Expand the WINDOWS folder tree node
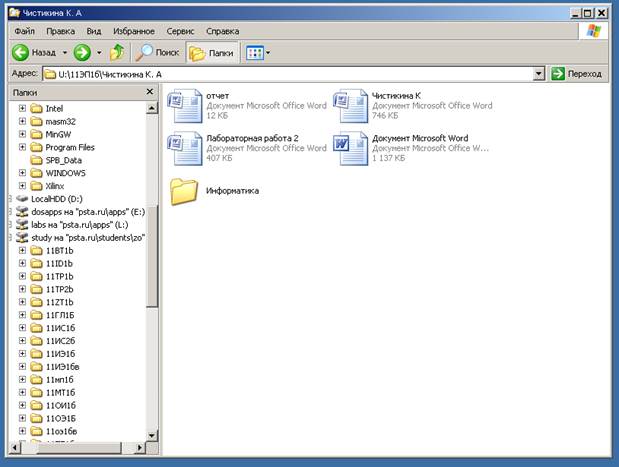Screen dimensions: 619x467 23,173
